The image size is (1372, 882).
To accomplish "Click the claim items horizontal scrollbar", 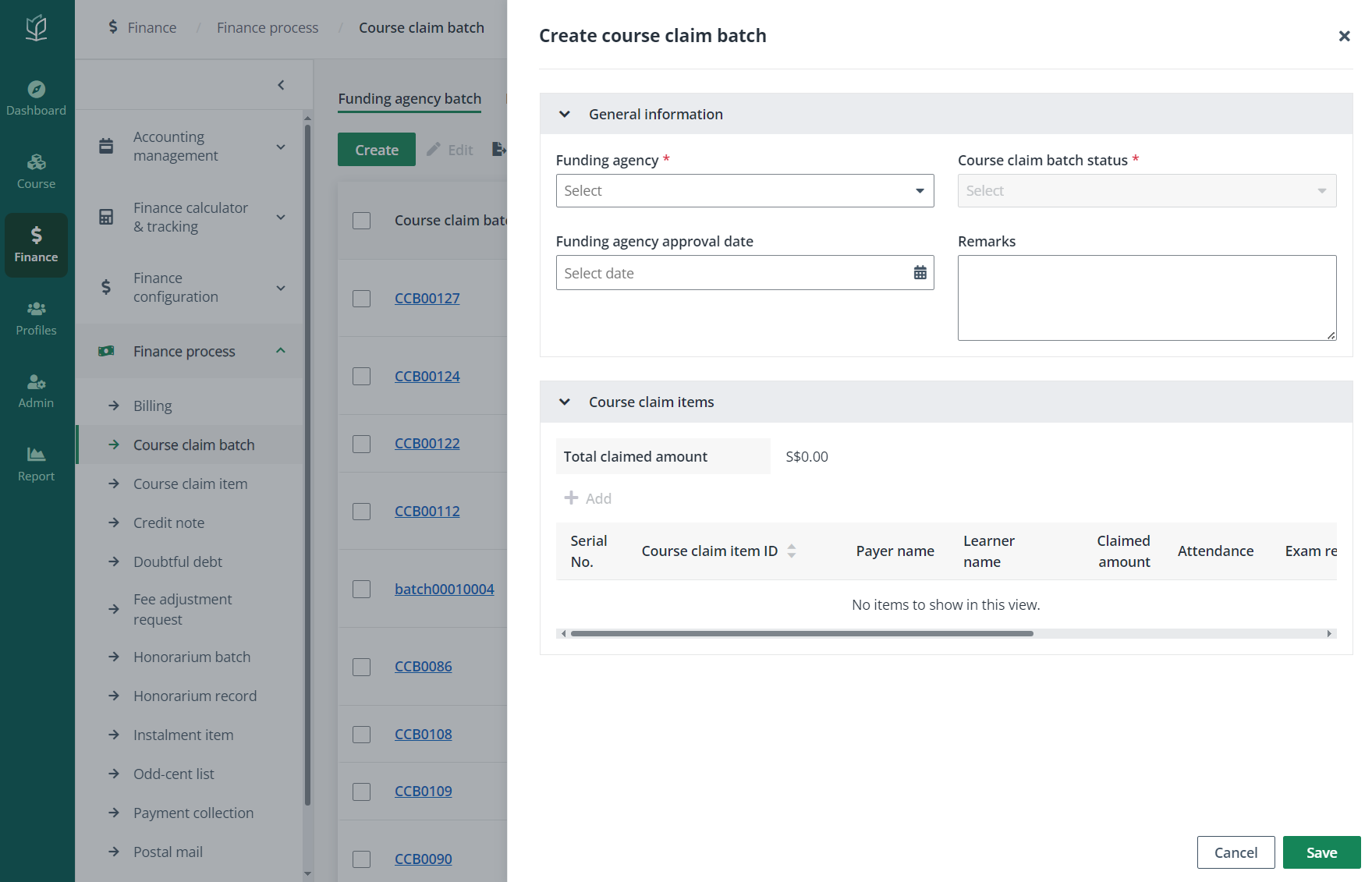I will [802, 633].
